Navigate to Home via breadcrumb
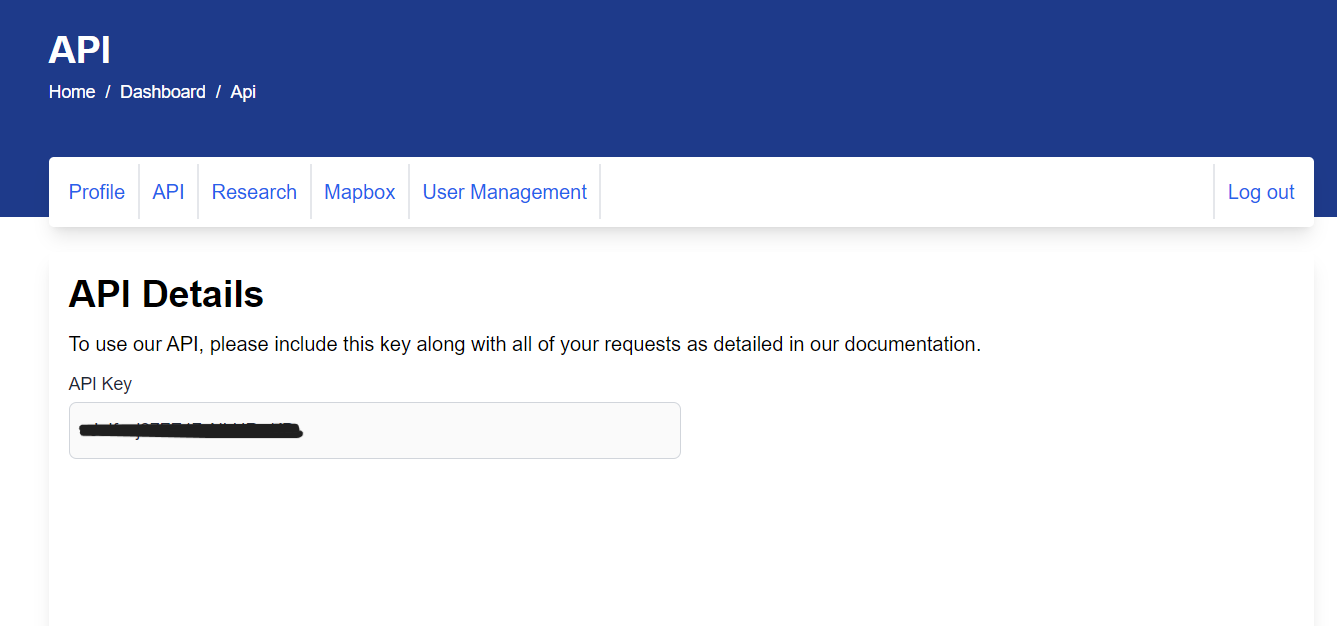 pos(72,92)
